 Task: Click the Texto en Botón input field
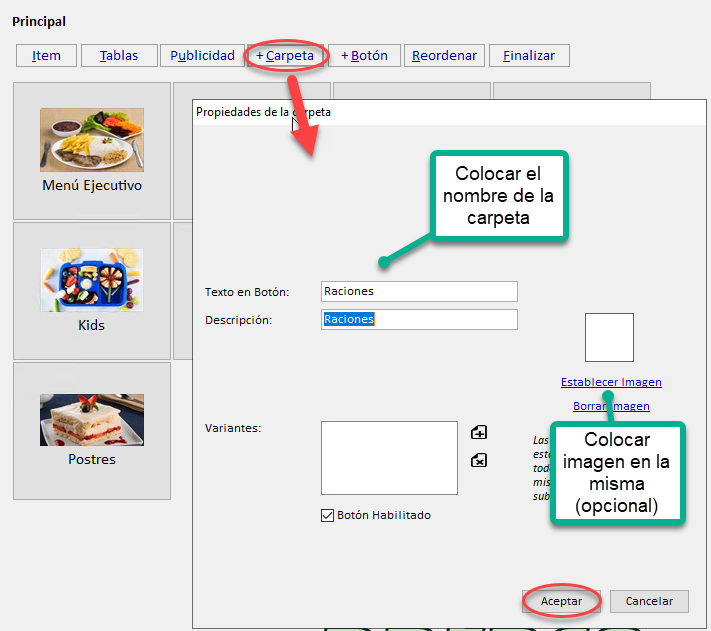[x=419, y=291]
